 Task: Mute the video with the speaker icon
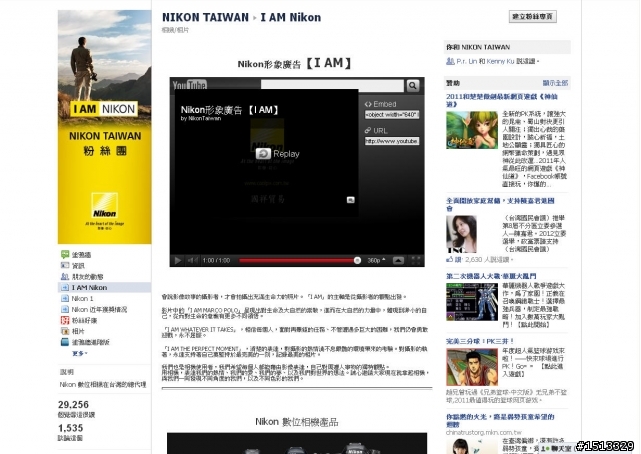[192, 260]
